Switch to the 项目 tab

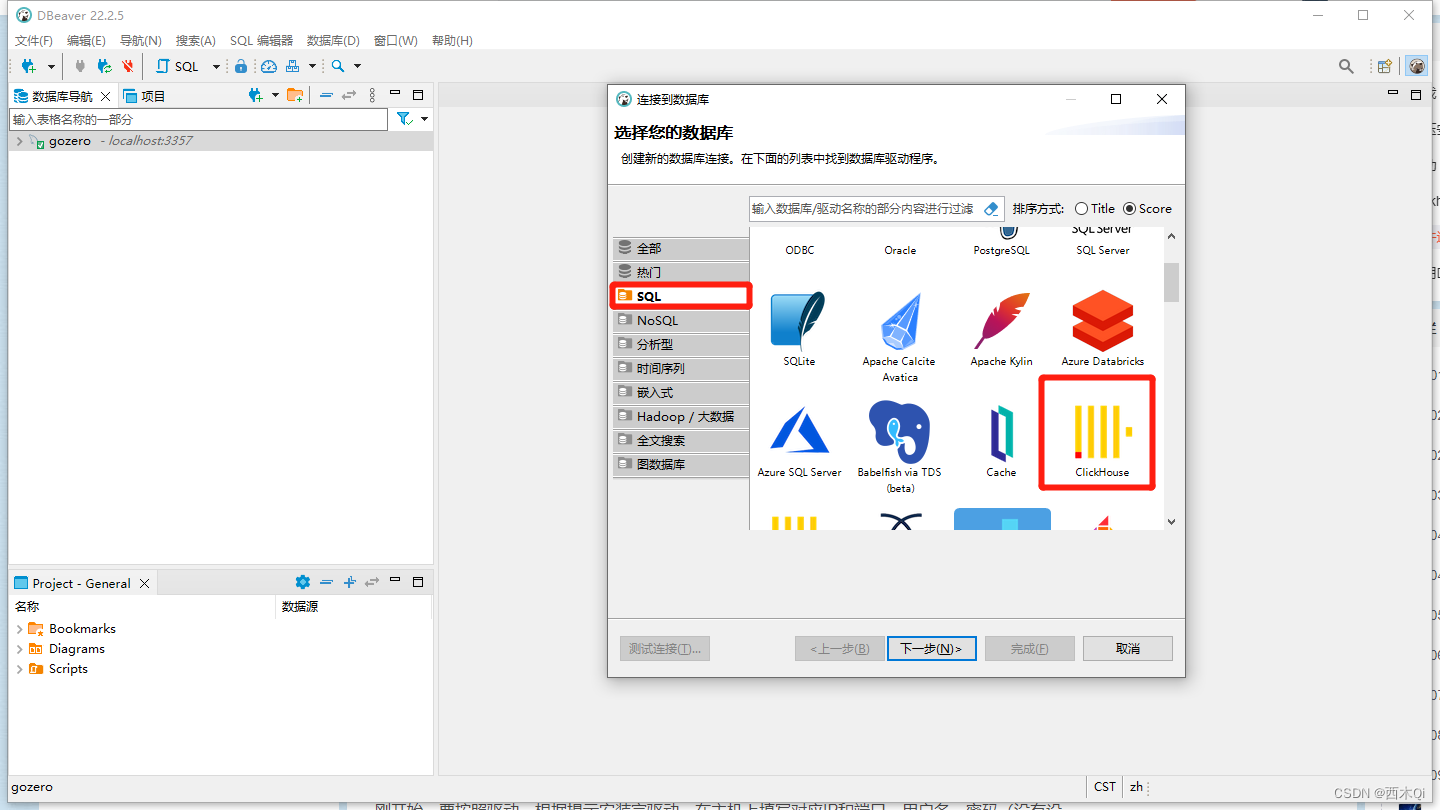(x=144, y=96)
